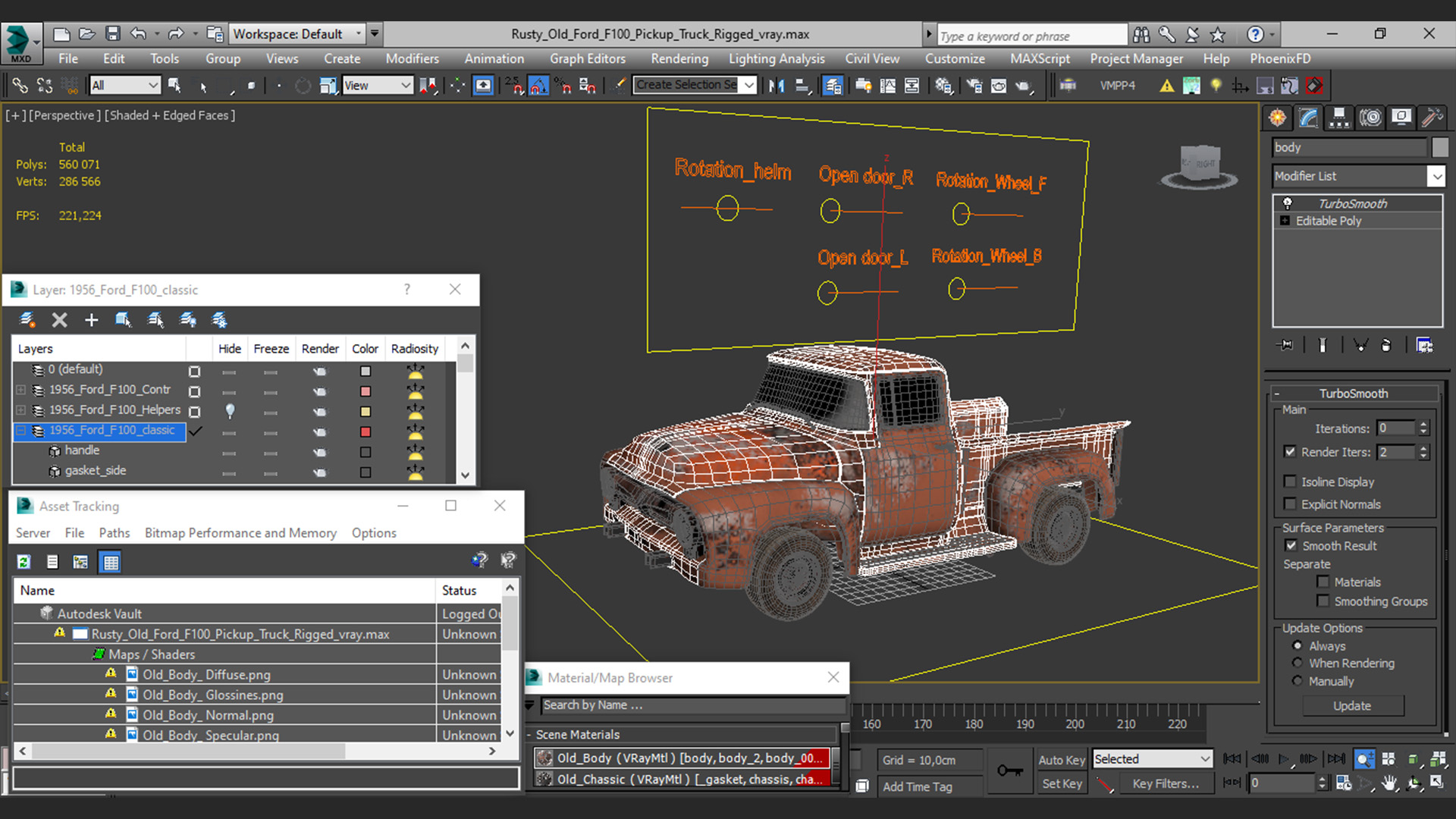
Task: Enable the Explicit Normals checkbox
Action: click(x=1290, y=504)
